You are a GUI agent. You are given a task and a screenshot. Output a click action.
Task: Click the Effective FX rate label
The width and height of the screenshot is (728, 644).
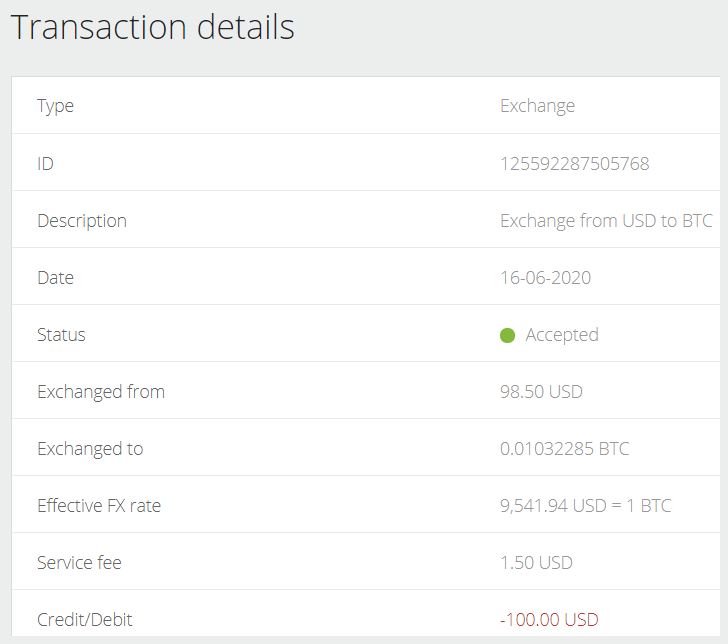pyautogui.click(x=99, y=506)
